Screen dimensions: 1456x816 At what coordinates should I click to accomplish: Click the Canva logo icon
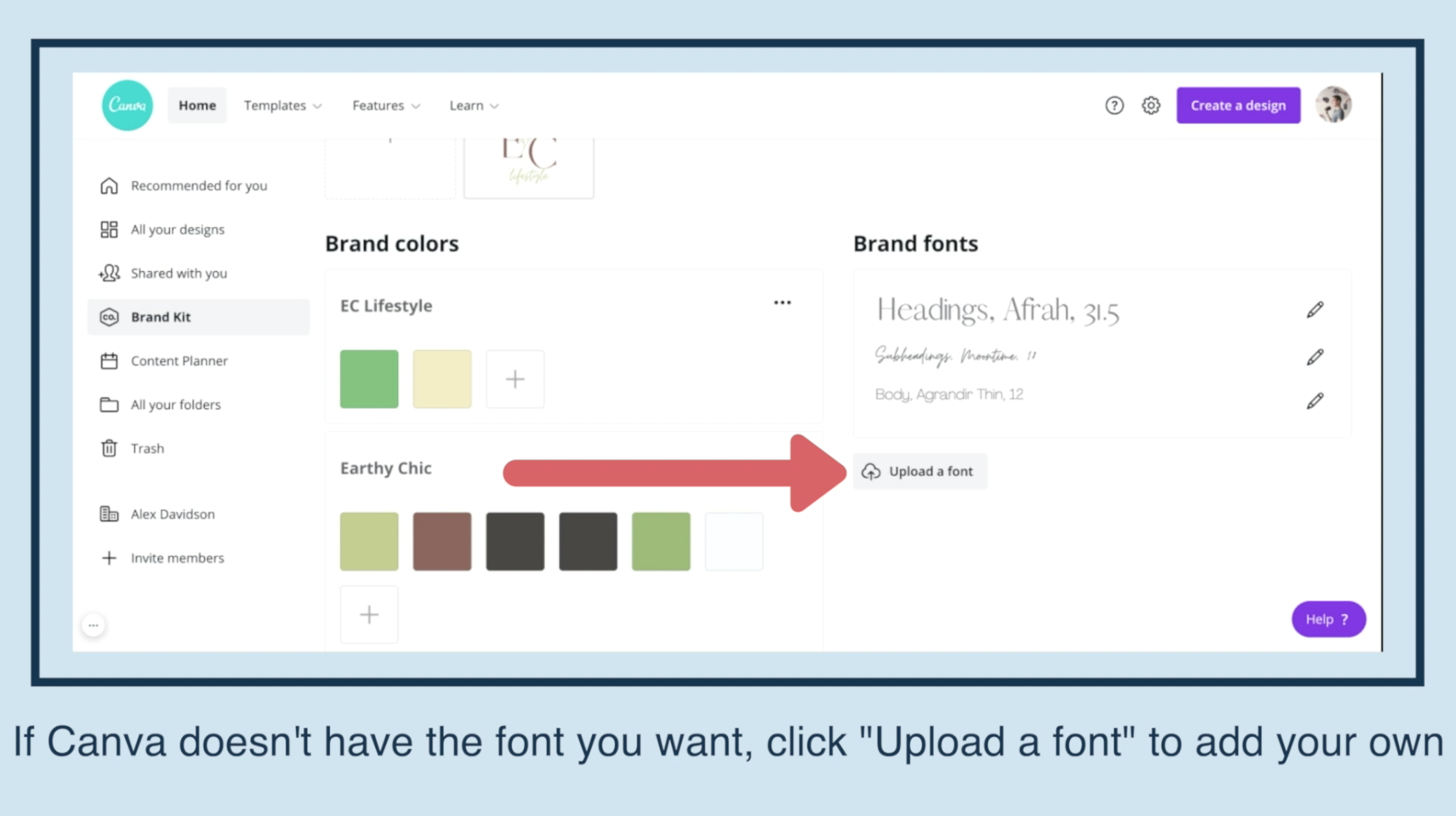pos(127,105)
